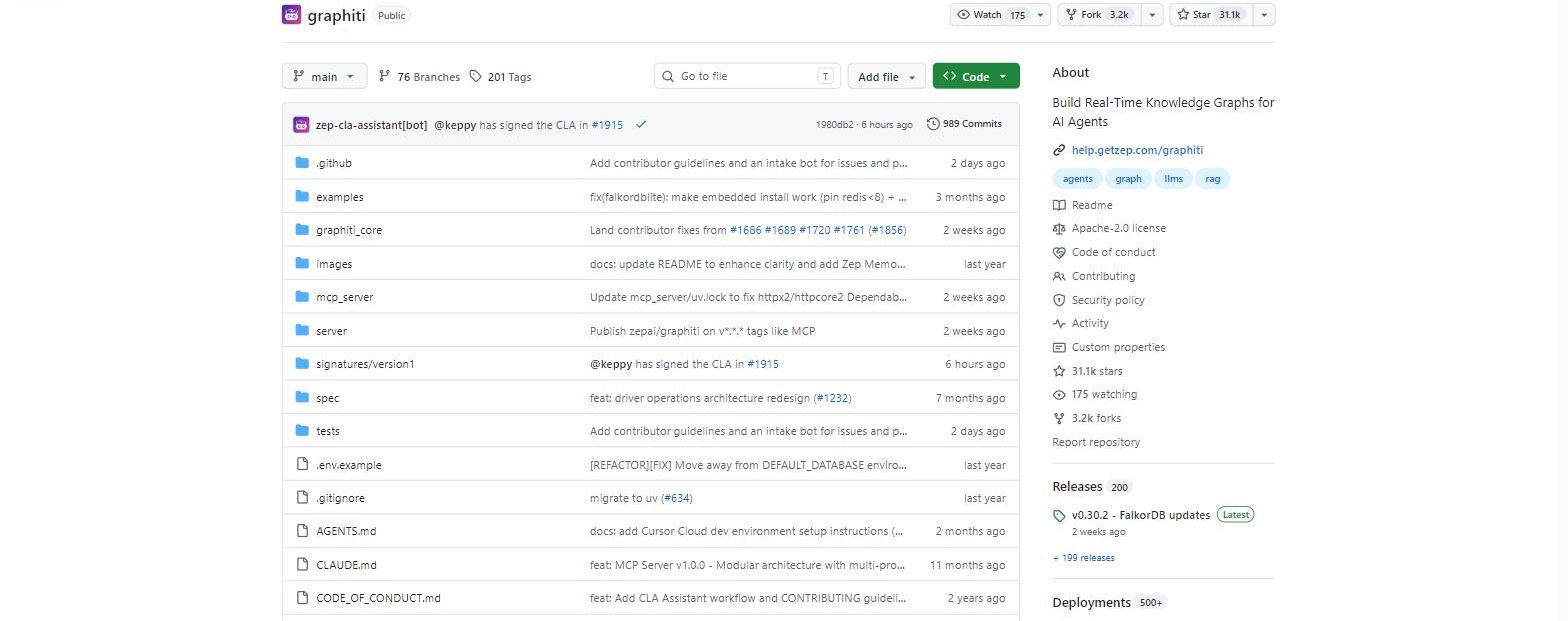
Task: Click the green check status icon
Action: 640,125
